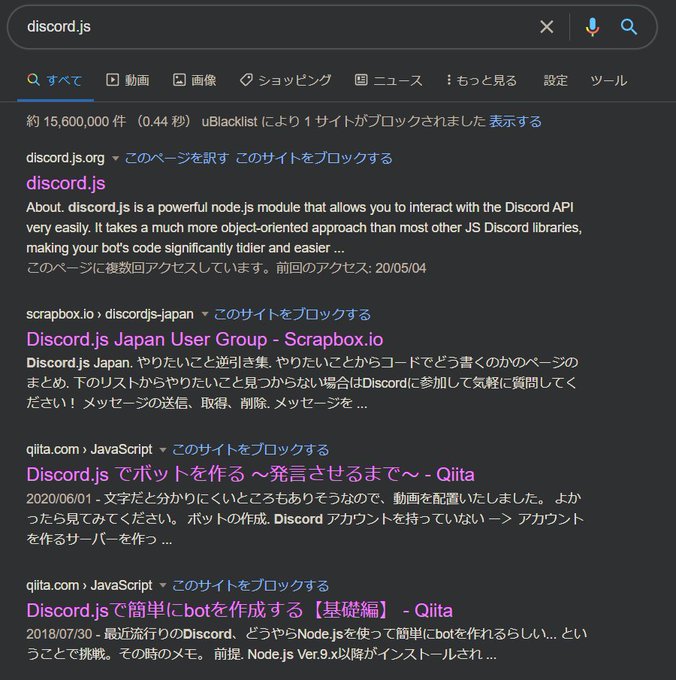The width and height of the screenshot is (676, 680).
Task: Open the ニュース tab
Action: coord(389,80)
